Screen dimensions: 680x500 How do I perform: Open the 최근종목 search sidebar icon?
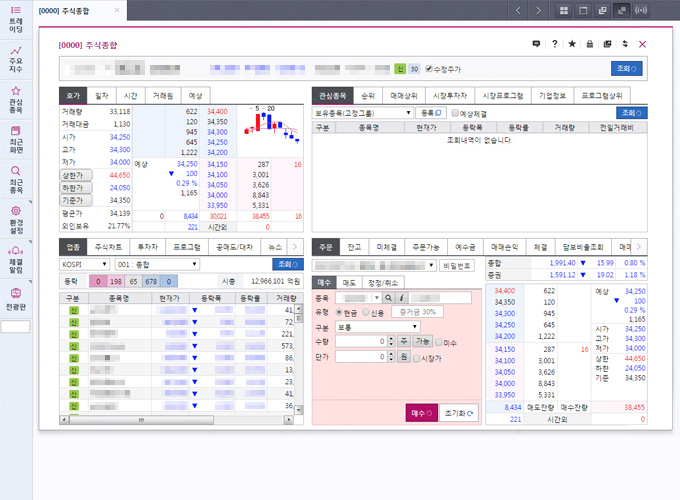click(x=16, y=180)
